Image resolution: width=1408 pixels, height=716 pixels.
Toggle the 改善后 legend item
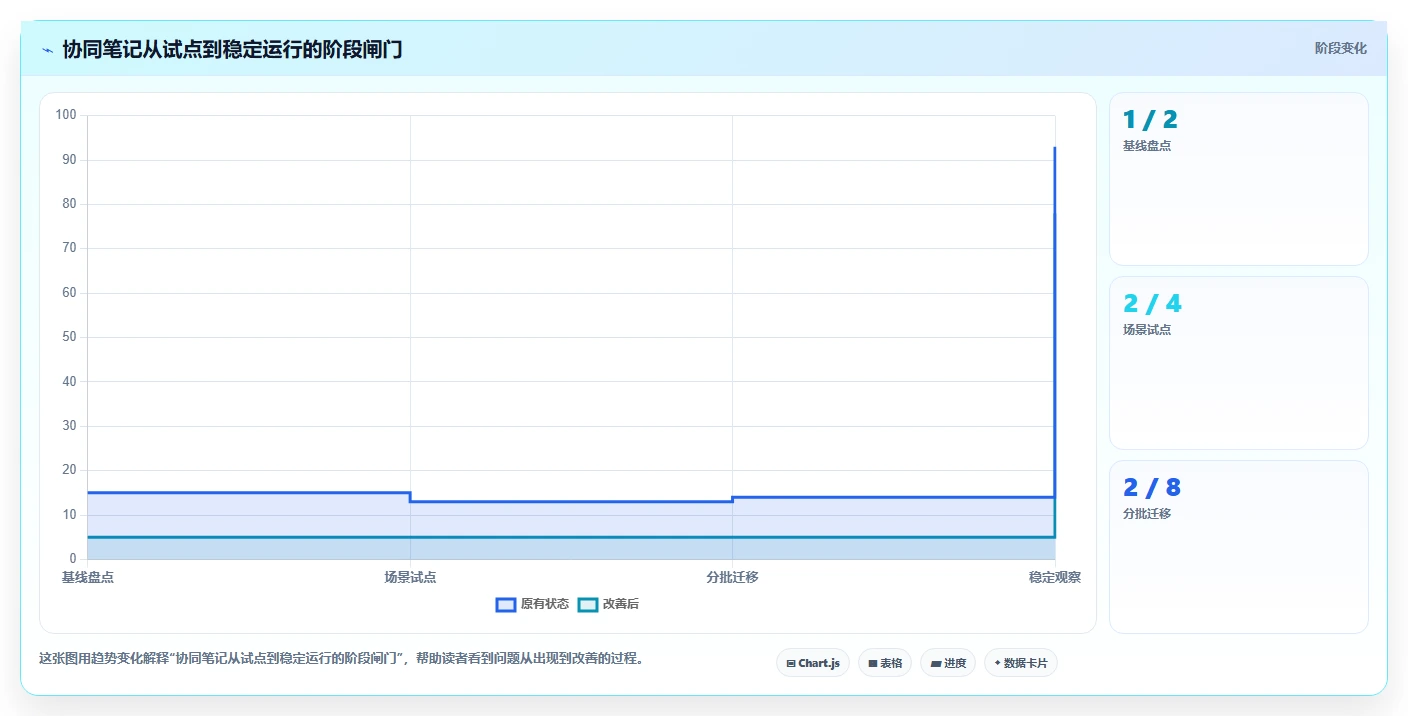tap(609, 604)
